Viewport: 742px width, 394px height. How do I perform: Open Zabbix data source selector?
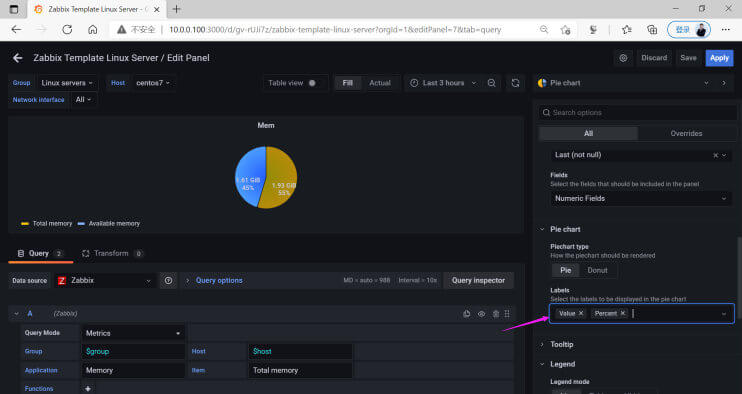[x=105, y=280]
